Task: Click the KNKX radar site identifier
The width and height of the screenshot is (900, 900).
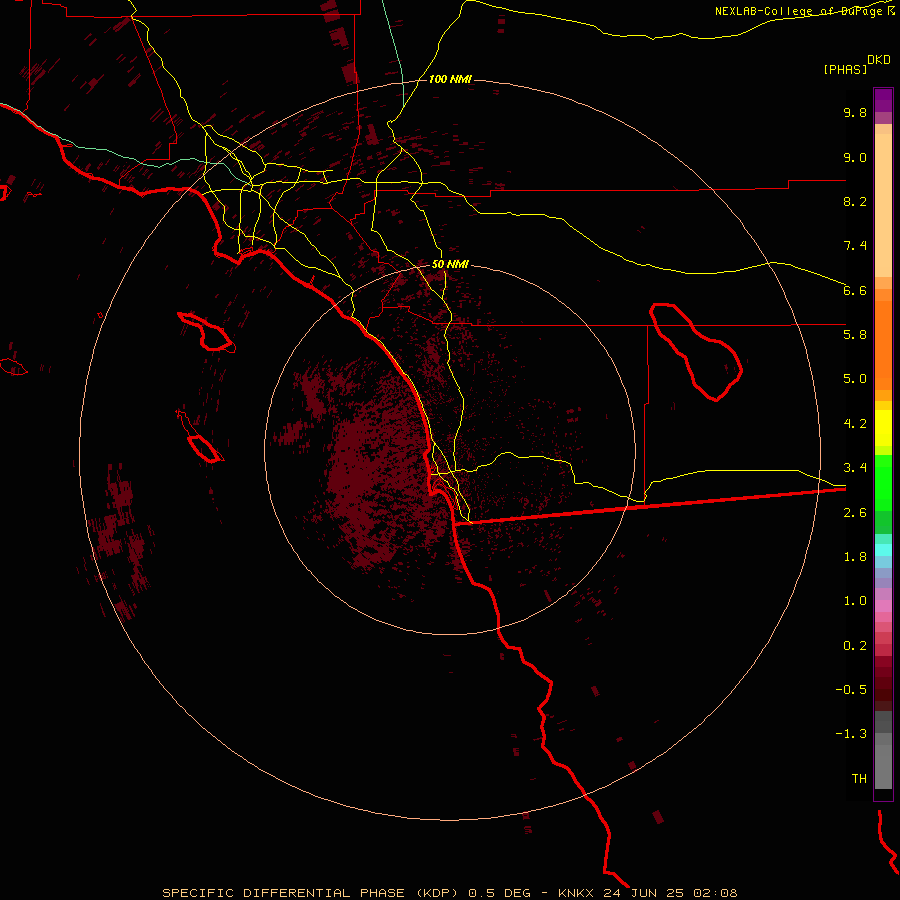Action: point(577,893)
